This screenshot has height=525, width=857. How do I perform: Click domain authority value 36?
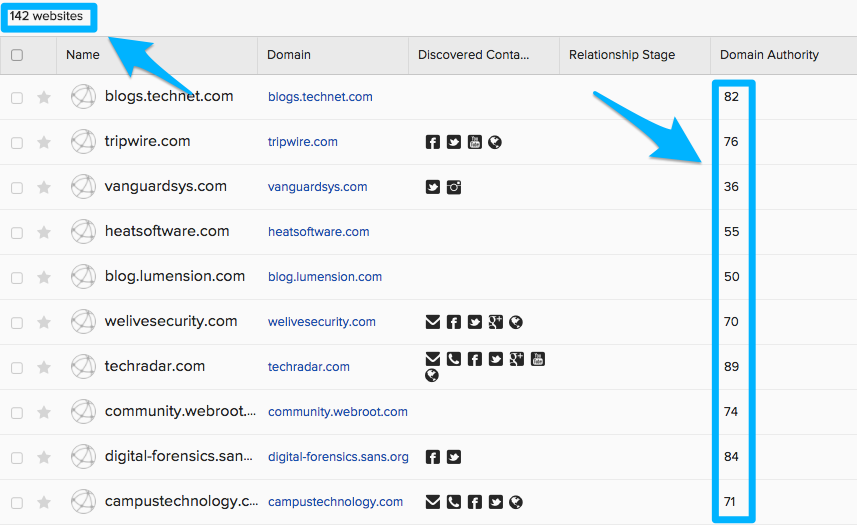click(x=731, y=187)
